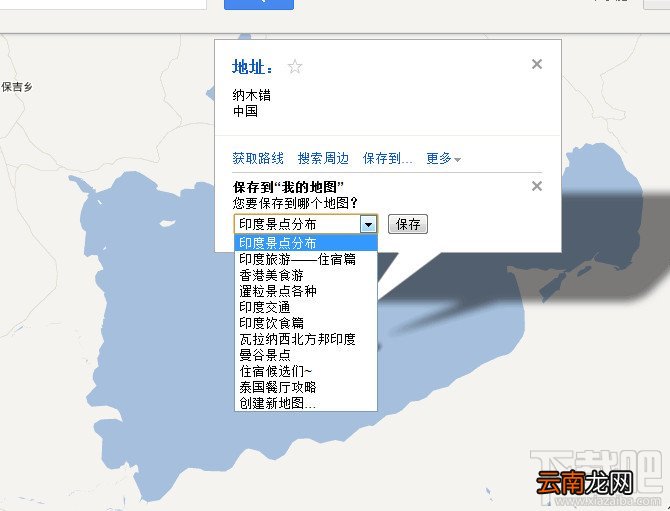Close the 保存到"我的地图" panel
This screenshot has width=670, height=511.
[537, 186]
